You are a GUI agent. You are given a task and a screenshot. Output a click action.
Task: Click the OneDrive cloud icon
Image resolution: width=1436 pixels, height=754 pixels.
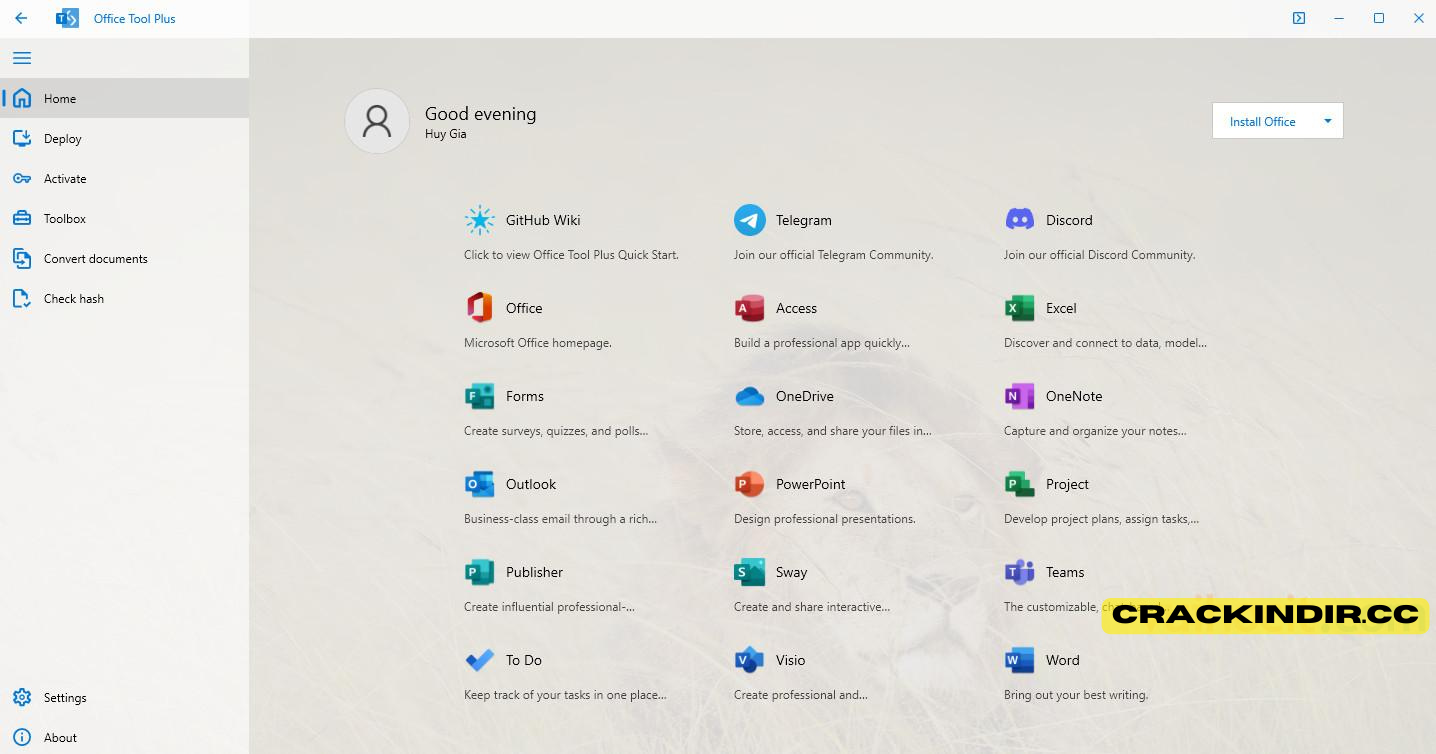(750, 396)
